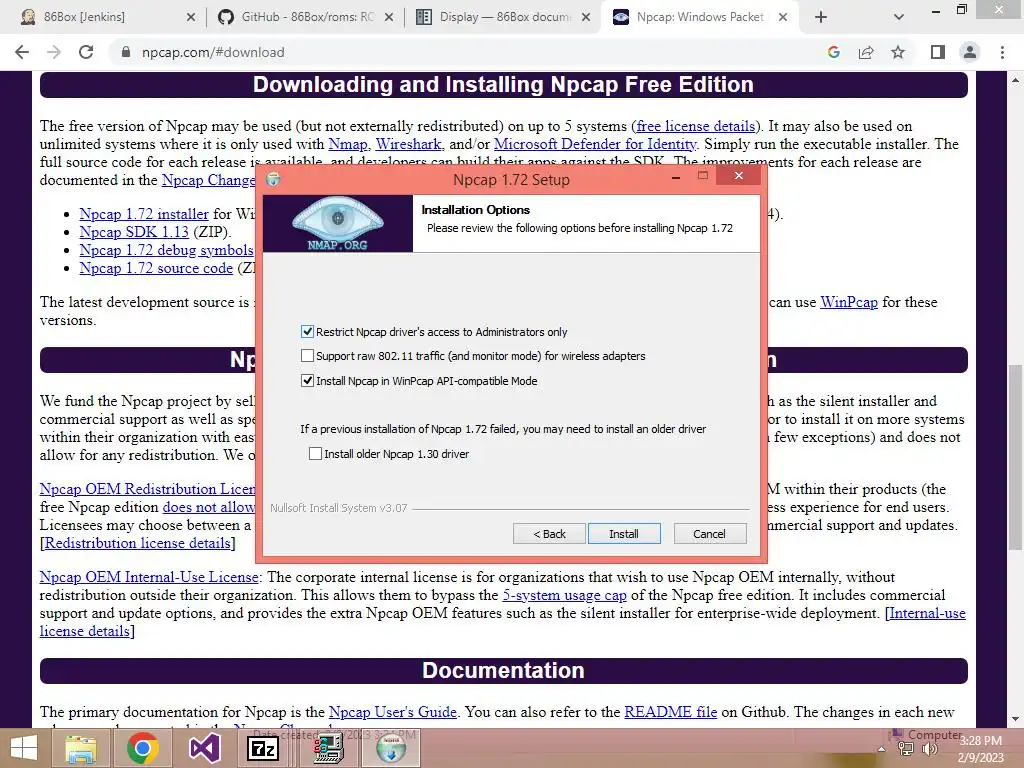
Task: Open Microsoft Defender for Identity link
Action: [x=595, y=144]
